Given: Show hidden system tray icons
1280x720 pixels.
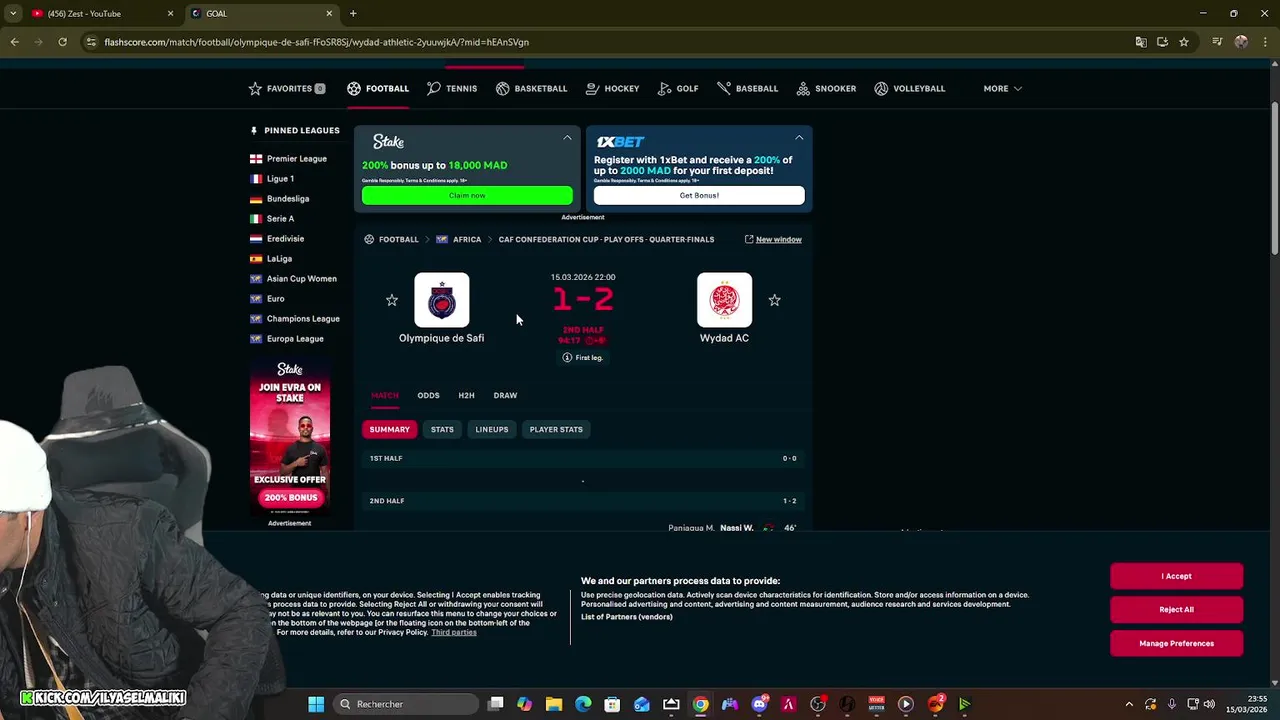Looking at the screenshot, I should (x=1129, y=704).
